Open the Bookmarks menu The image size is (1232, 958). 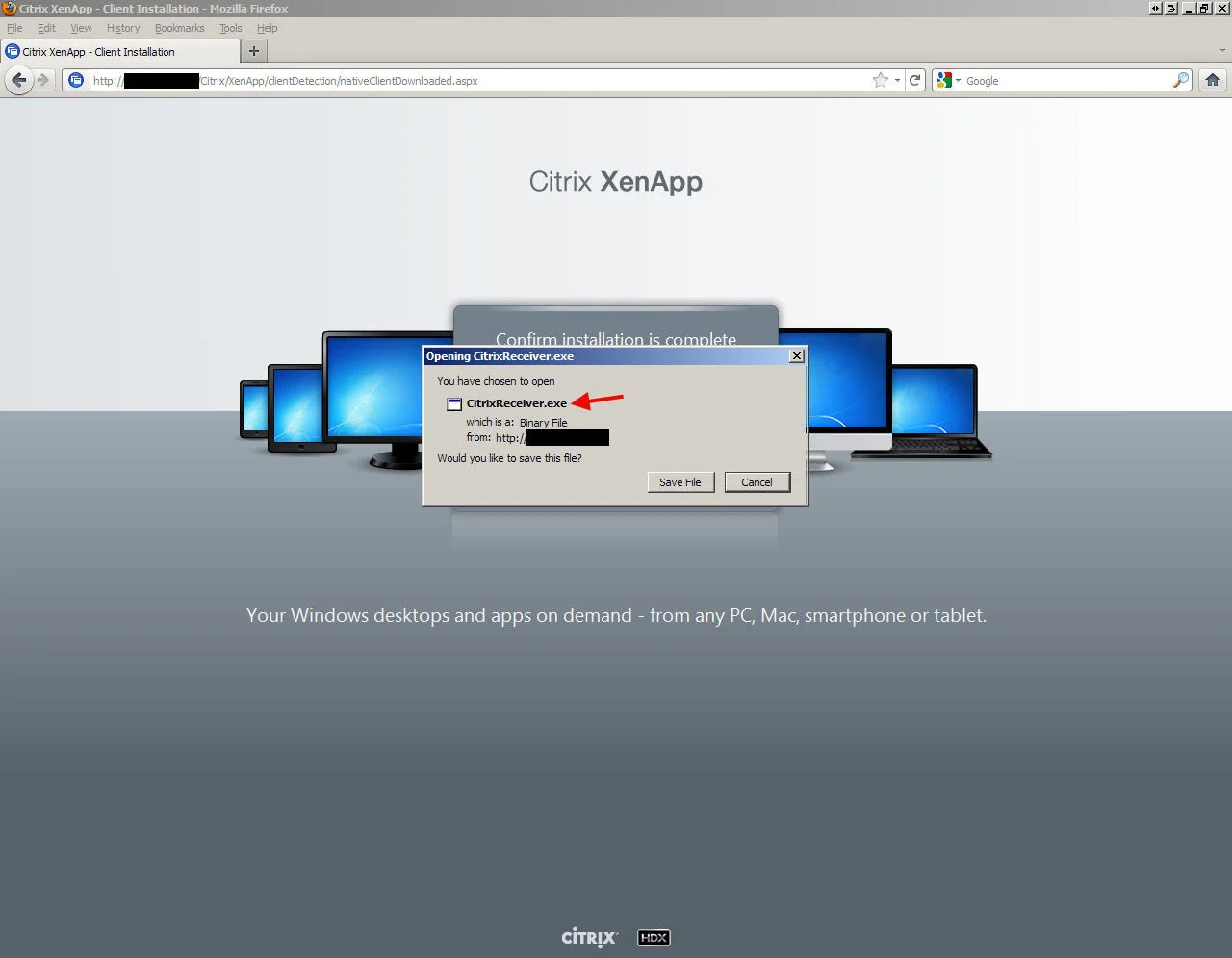(180, 28)
